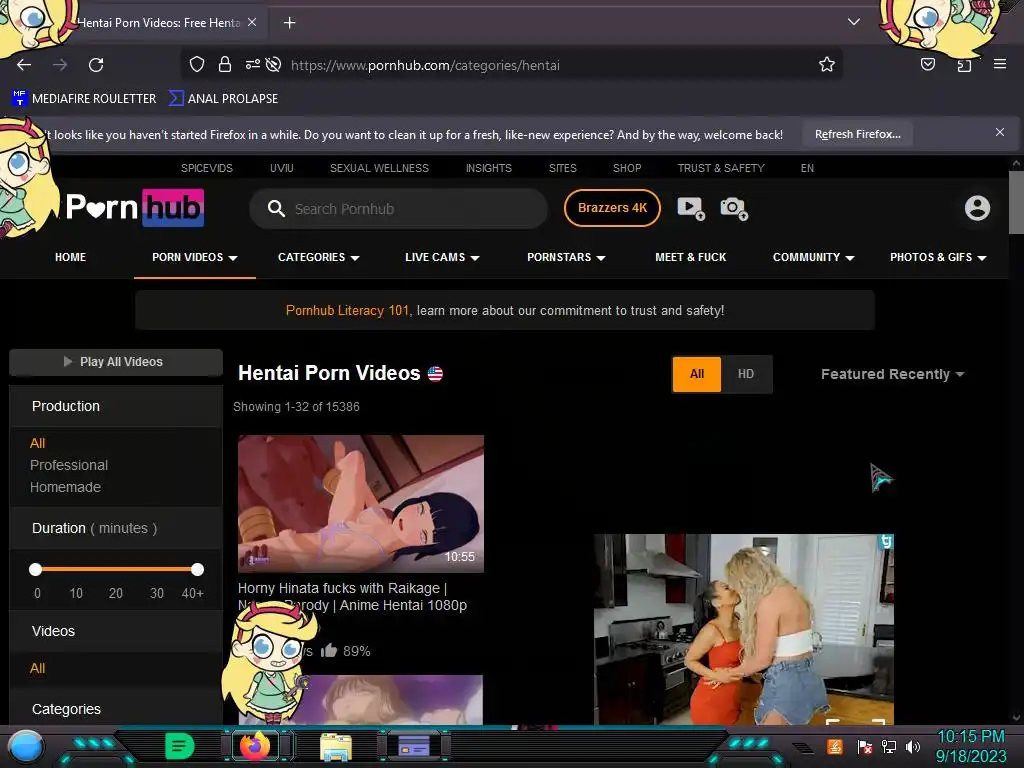This screenshot has width=1024, height=768.
Task: Bookmark this page with the star icon
Action: (827, 64)
